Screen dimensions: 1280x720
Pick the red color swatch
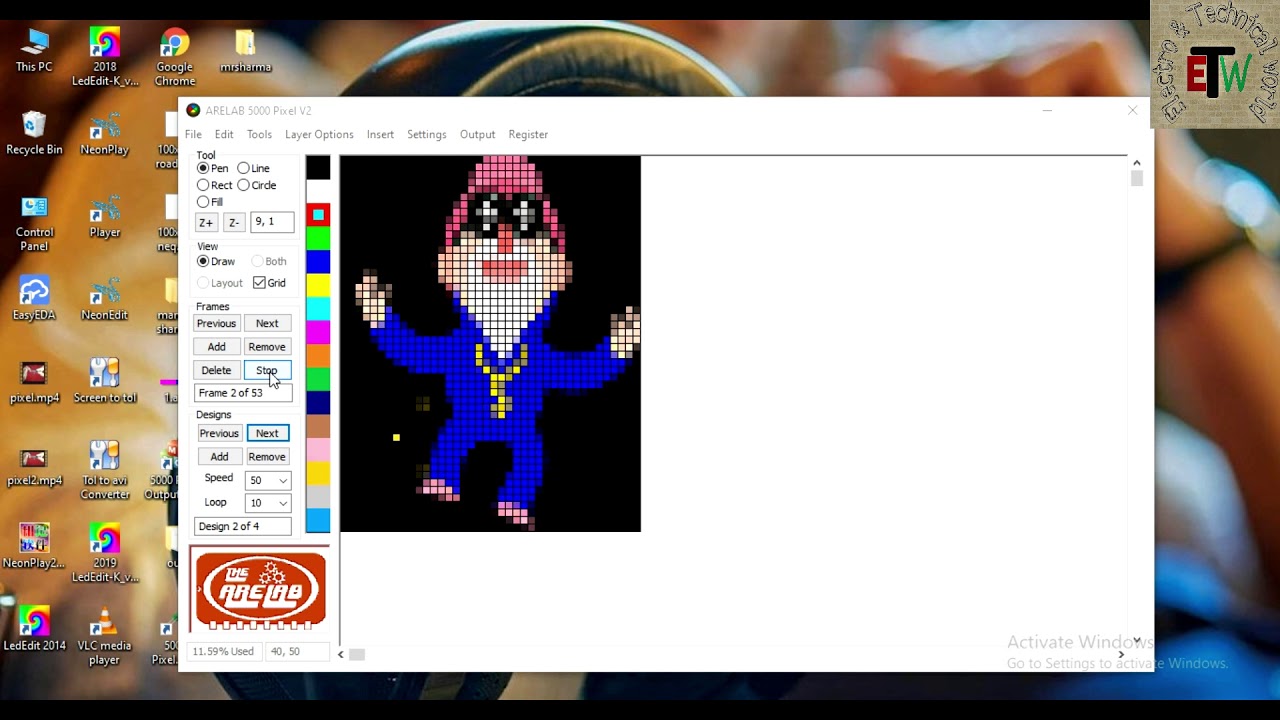(318, 214)
